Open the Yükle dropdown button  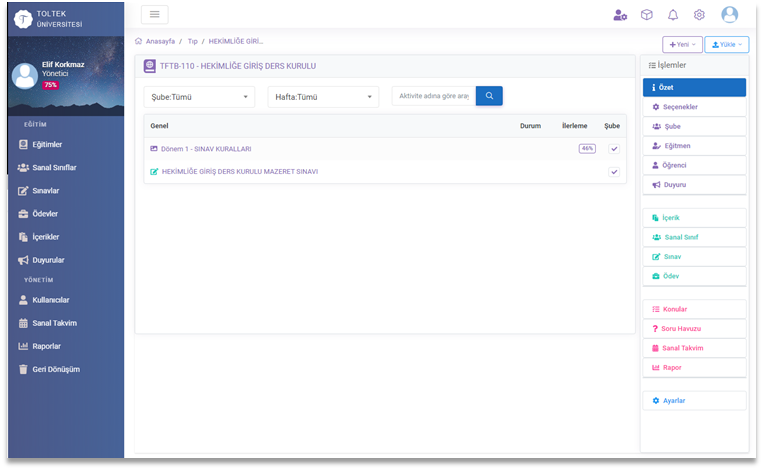coord(726,45)
